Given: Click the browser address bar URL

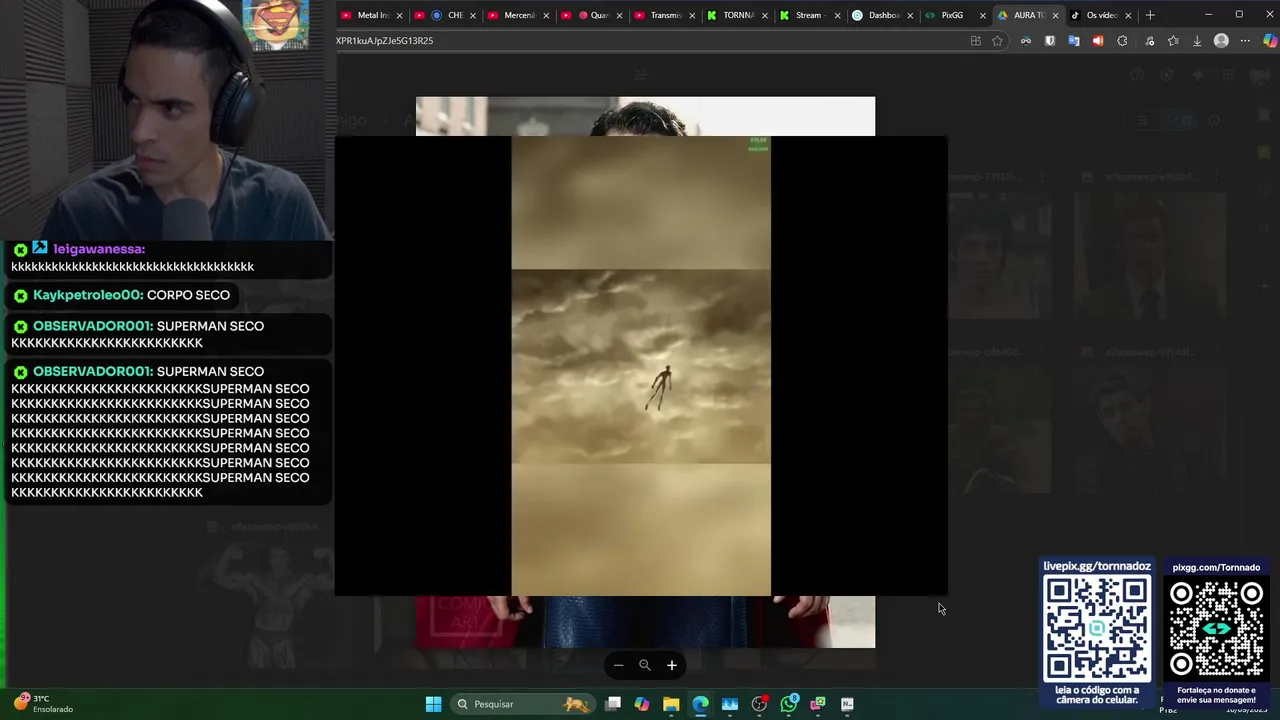Looking at the screenshot, I should [385, 41].
